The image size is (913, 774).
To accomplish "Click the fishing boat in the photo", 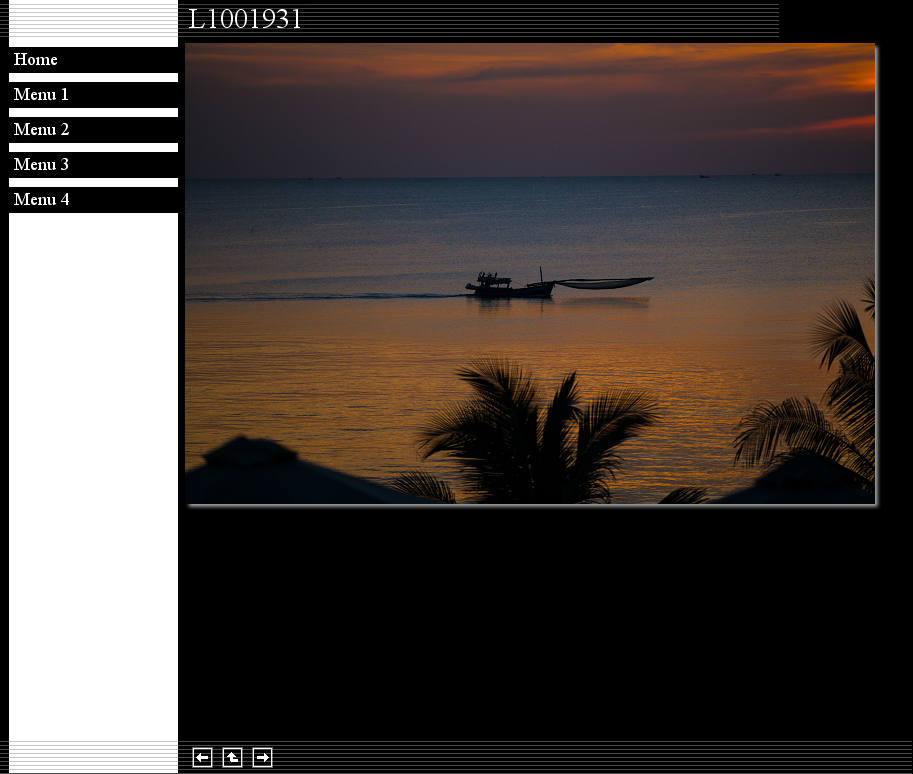I will [508, 286].
